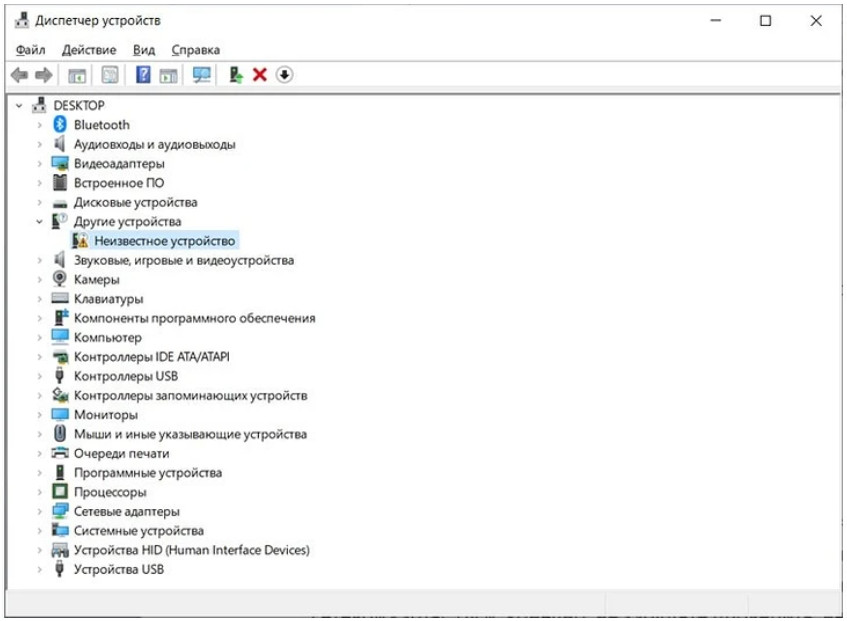This screenshot has height=621, width=847.
Task: Click the Камеры webcam icon
Action: [x=59, y=279]
